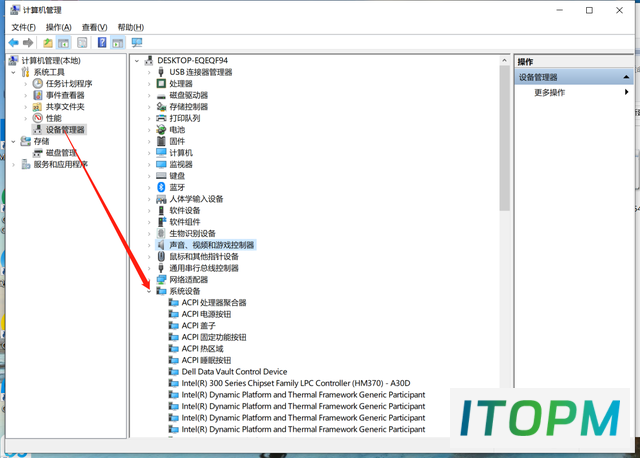Select the 事件查看器 icon
The height and width of the screenshot is (458, 640).
pos(38,95)
